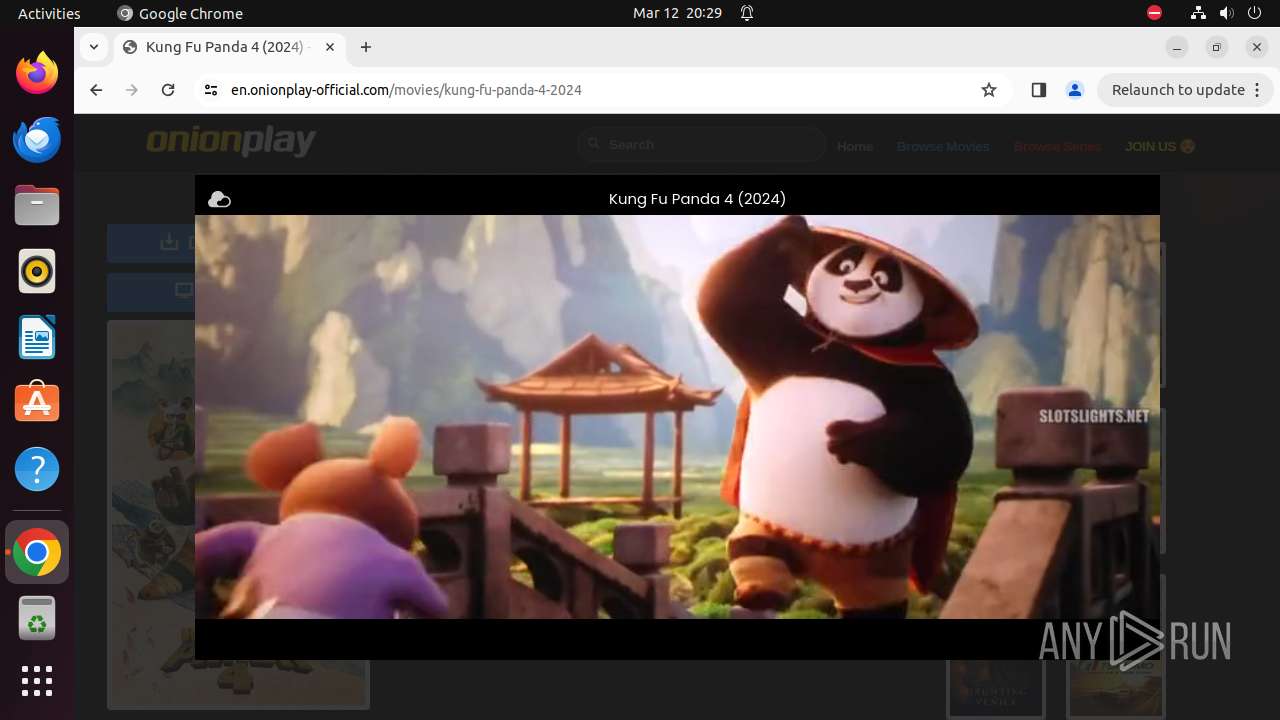Open the notification bell in the top bar

click(x=747, y=13)
